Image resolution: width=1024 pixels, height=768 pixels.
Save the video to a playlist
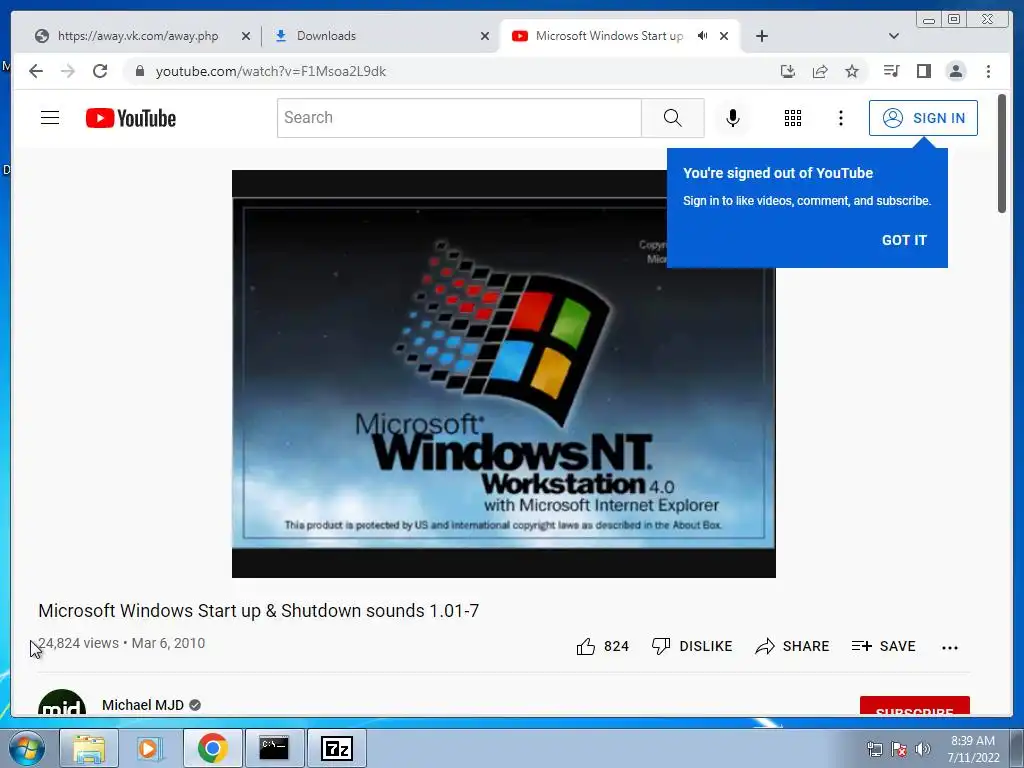[884, 646]
